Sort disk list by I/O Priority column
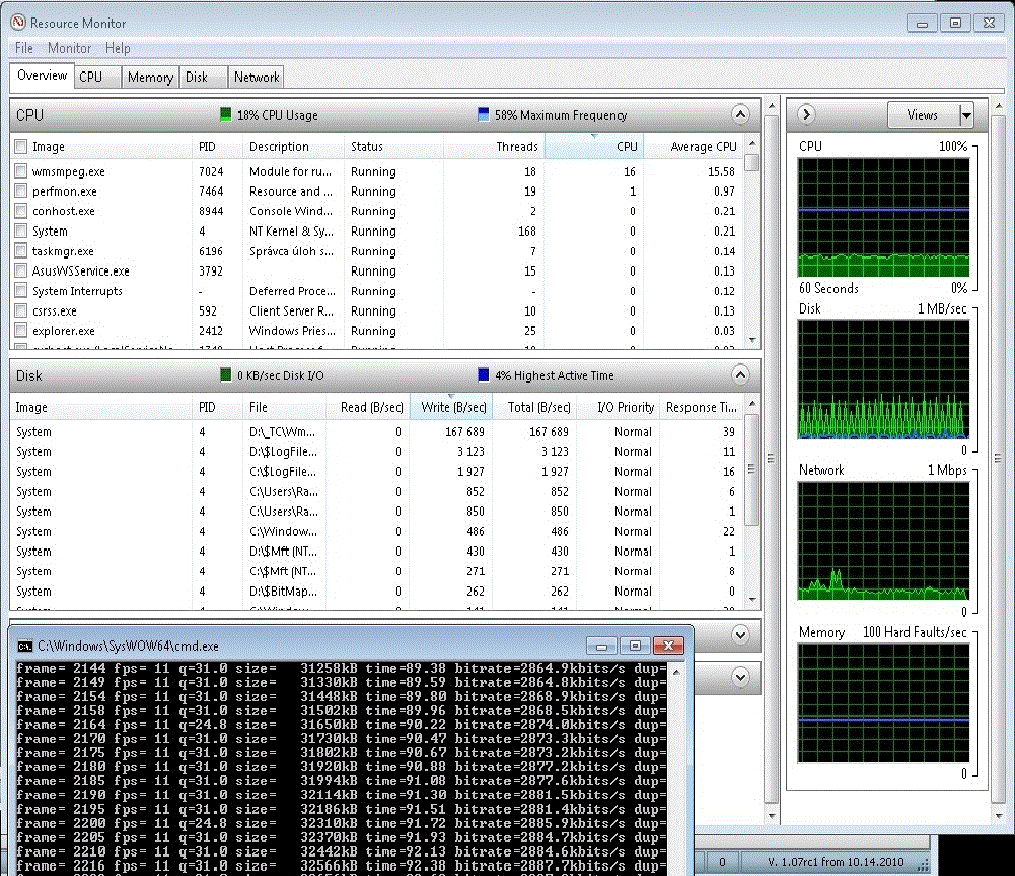The width and height of the screenshot is (1015, 876). [x=618, y=407]
